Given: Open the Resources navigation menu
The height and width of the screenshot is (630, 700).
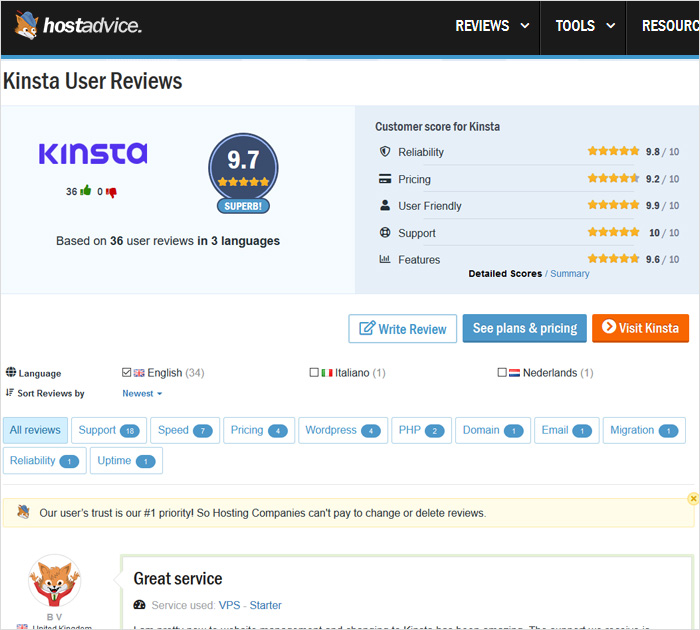Looking at the screenshot, I should (670, 26).
